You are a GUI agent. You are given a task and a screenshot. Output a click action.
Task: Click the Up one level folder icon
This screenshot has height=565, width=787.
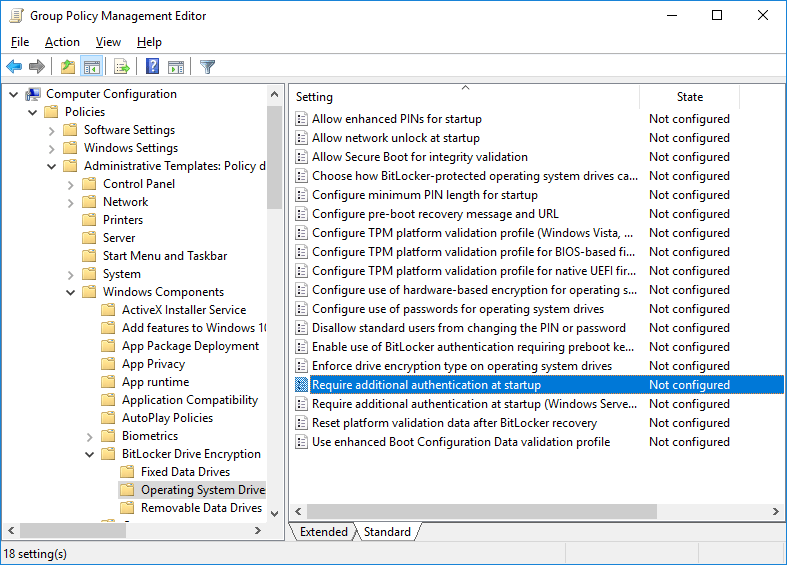tap(68, 66)
